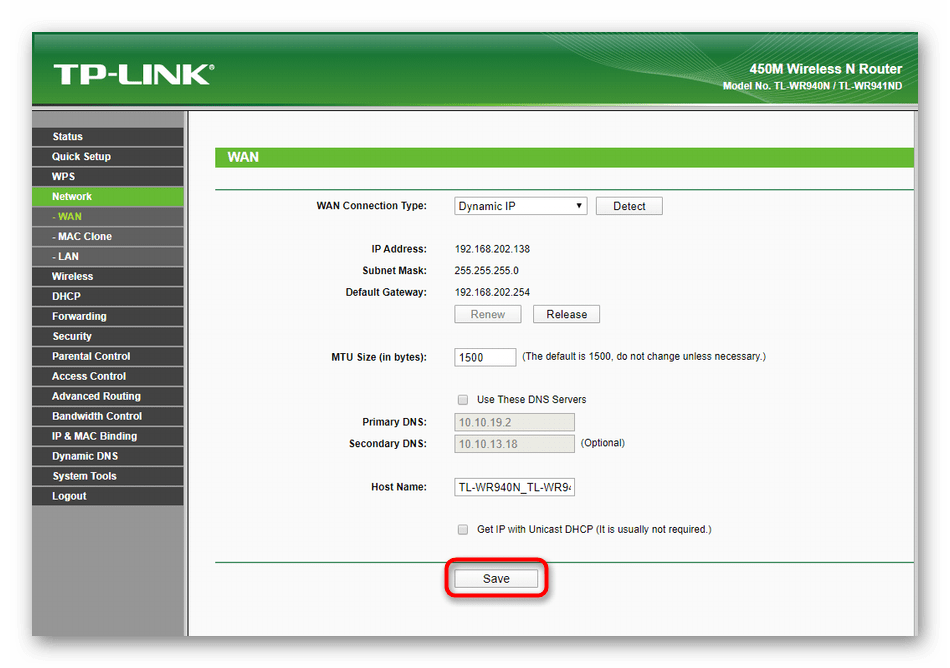950x668 pixels.
Task: Click the IP address 192.168.202.138 text
Action: 492,249
